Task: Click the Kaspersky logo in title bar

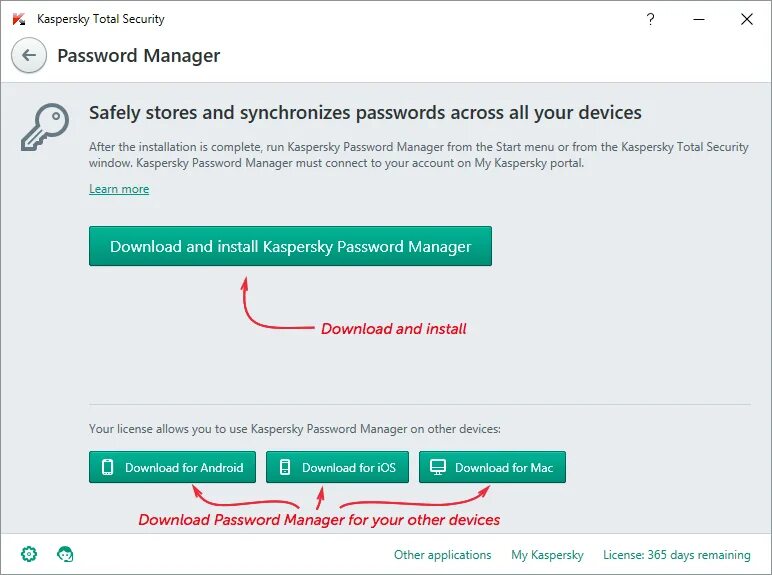Action: 19,19
